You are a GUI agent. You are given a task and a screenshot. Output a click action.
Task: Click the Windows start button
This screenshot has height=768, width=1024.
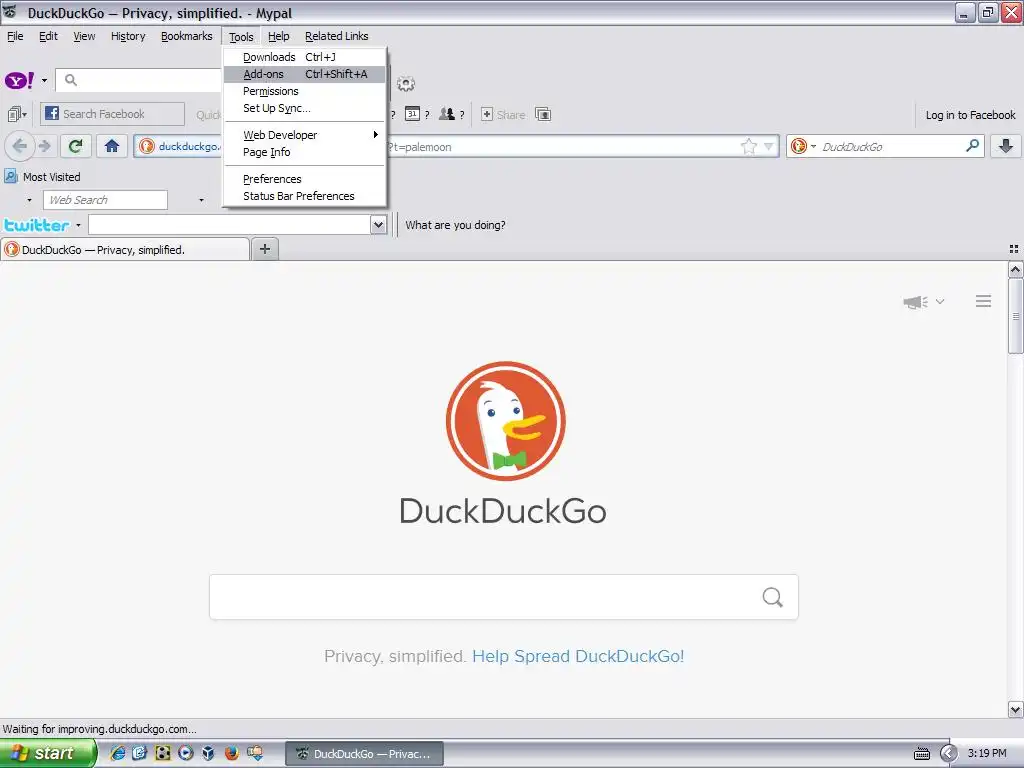[x=47, y=753]
